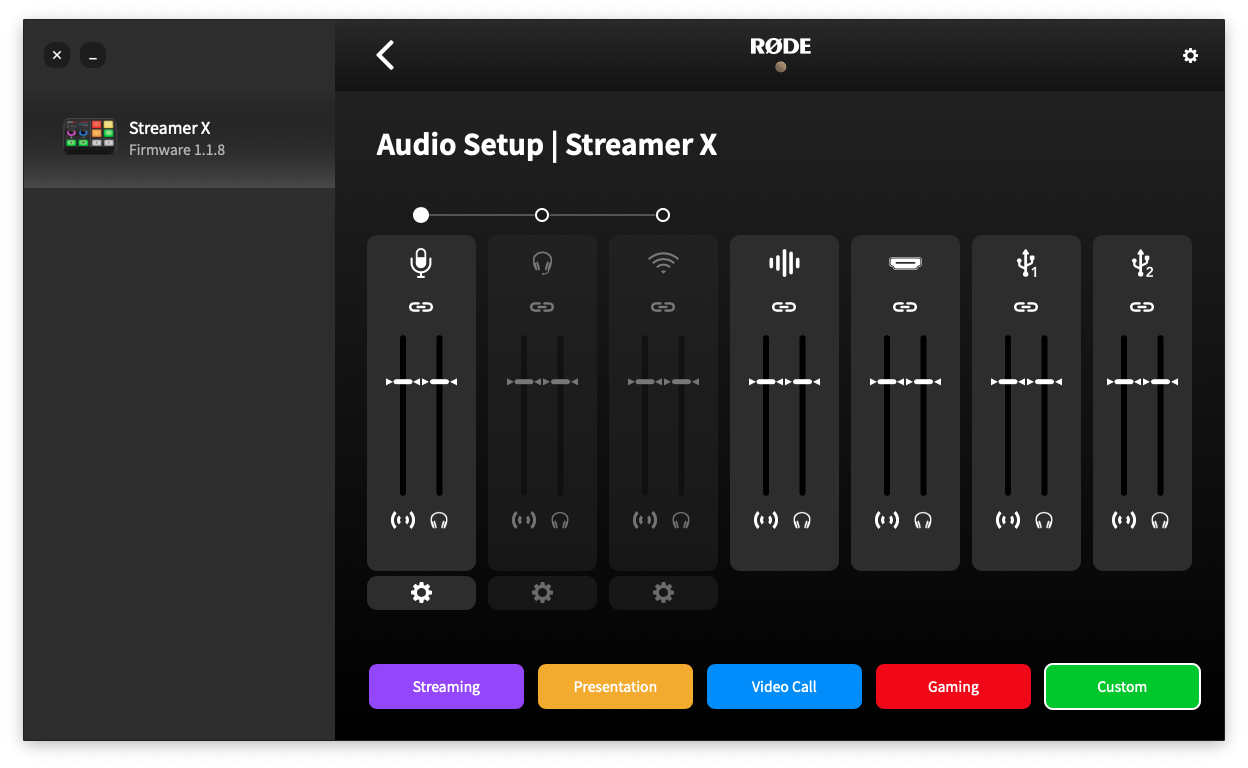Image resolution: width=1248 pixels, height=768 pixels.
Task: Go back using the left chevron arrow
Action: 385,55
